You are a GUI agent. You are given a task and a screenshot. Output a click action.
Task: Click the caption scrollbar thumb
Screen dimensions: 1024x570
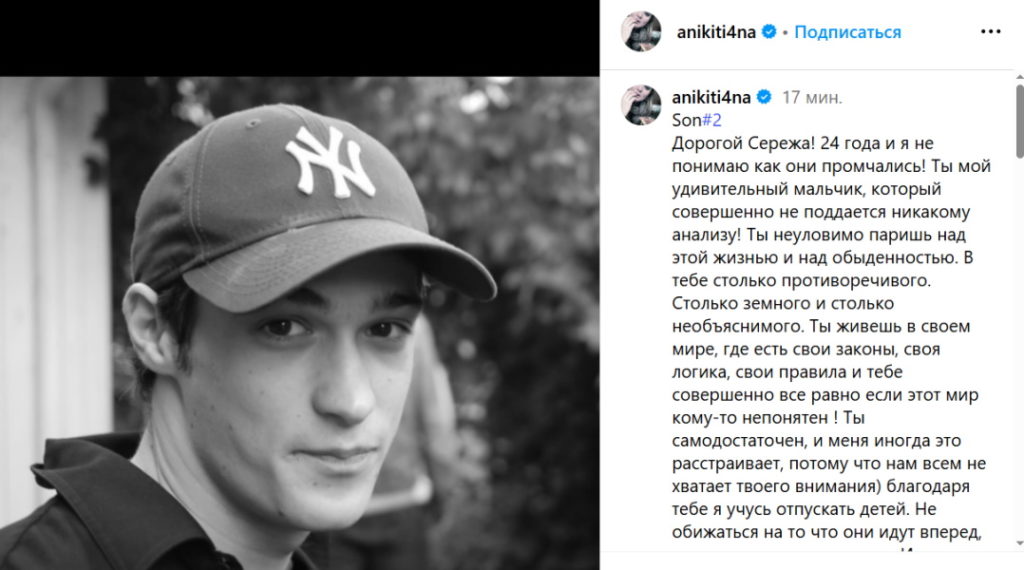tap(1019, 121)
